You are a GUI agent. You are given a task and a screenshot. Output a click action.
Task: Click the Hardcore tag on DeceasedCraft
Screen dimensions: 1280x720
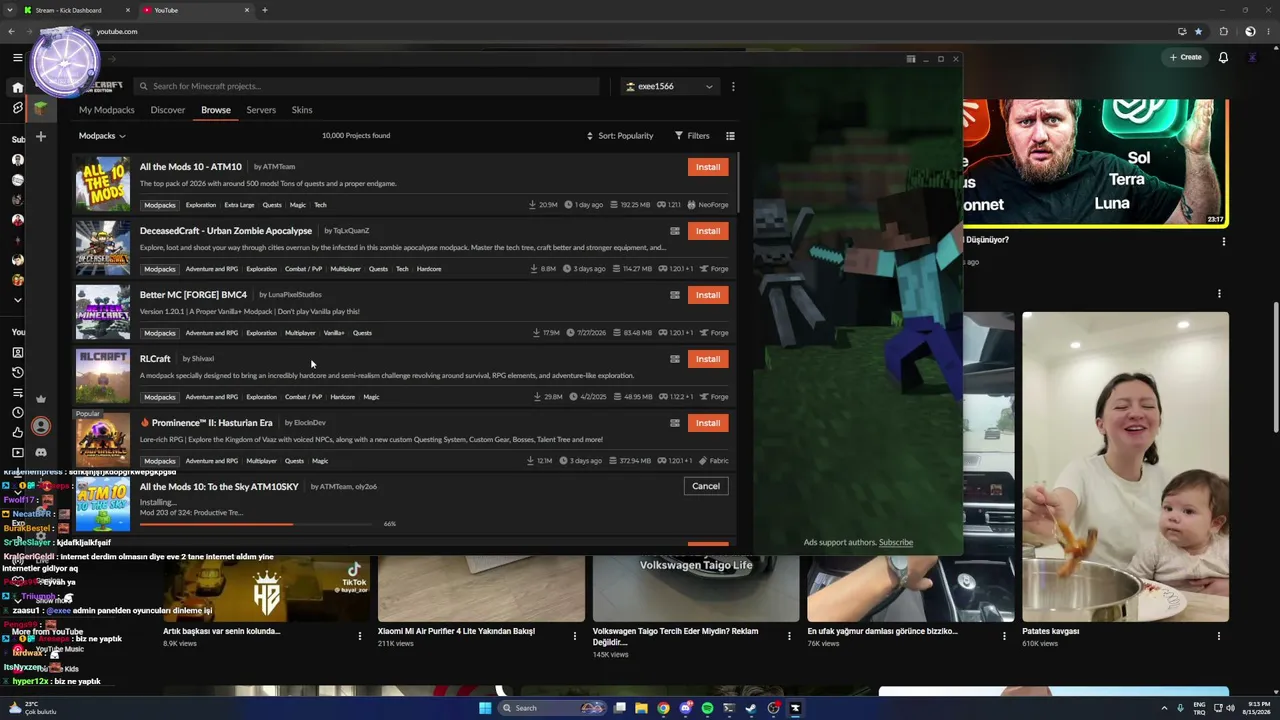[x=429, y=269]
